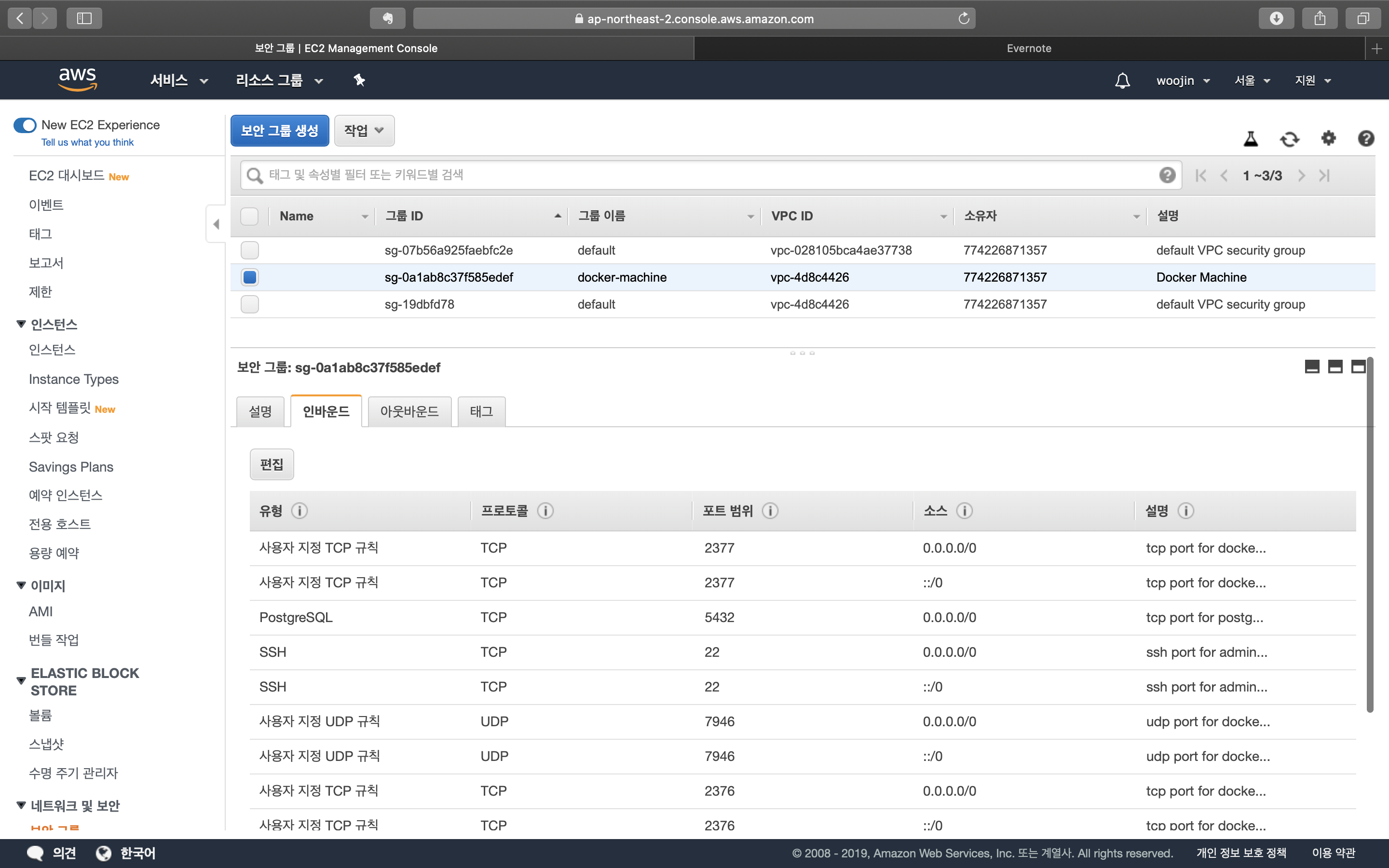
Task: Open the Evernote web clipper extension
Action: pyautogui.click(x=387, y=18)
